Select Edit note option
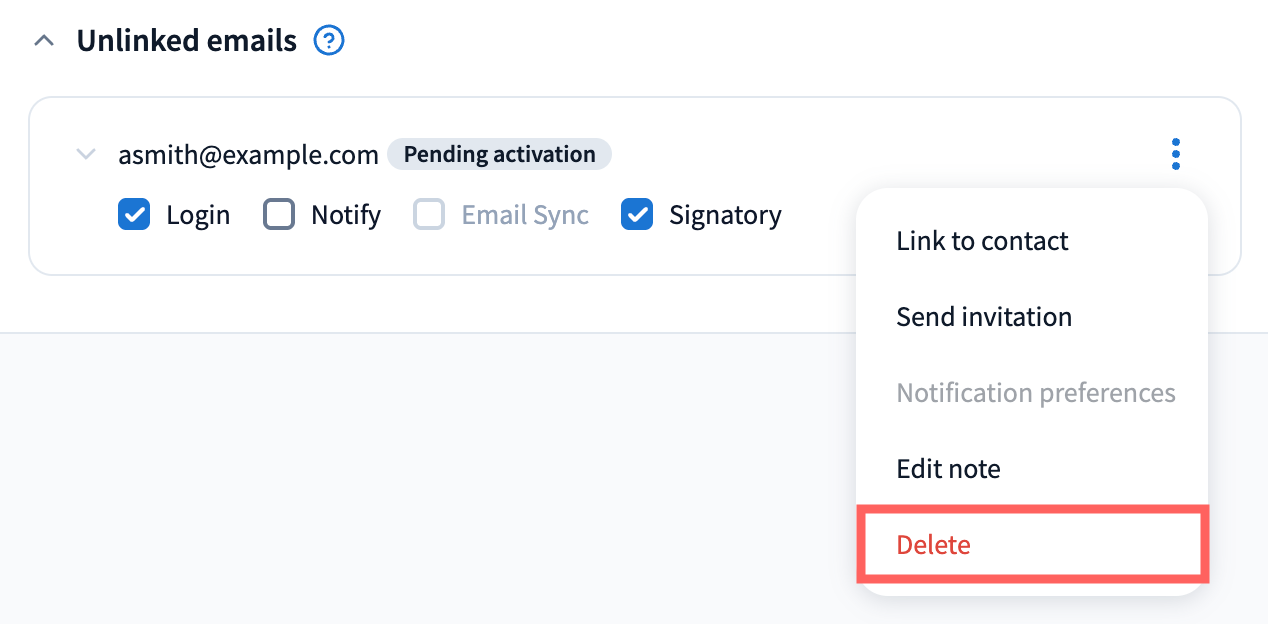 point(948,469)
